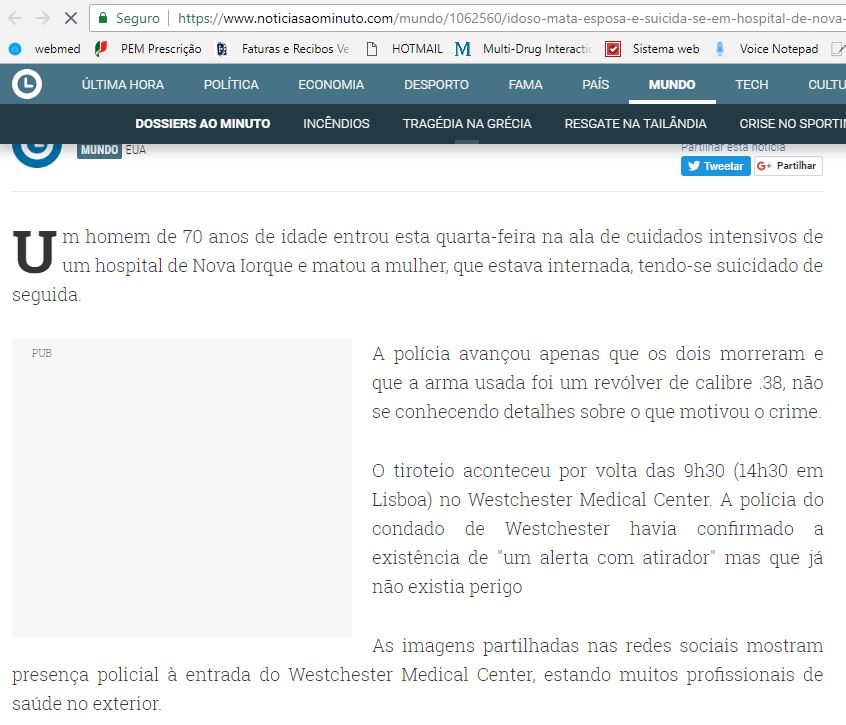
Task: Switch to the POLÍTICA section
Action: pyautogui.click(x=231, y=84)
